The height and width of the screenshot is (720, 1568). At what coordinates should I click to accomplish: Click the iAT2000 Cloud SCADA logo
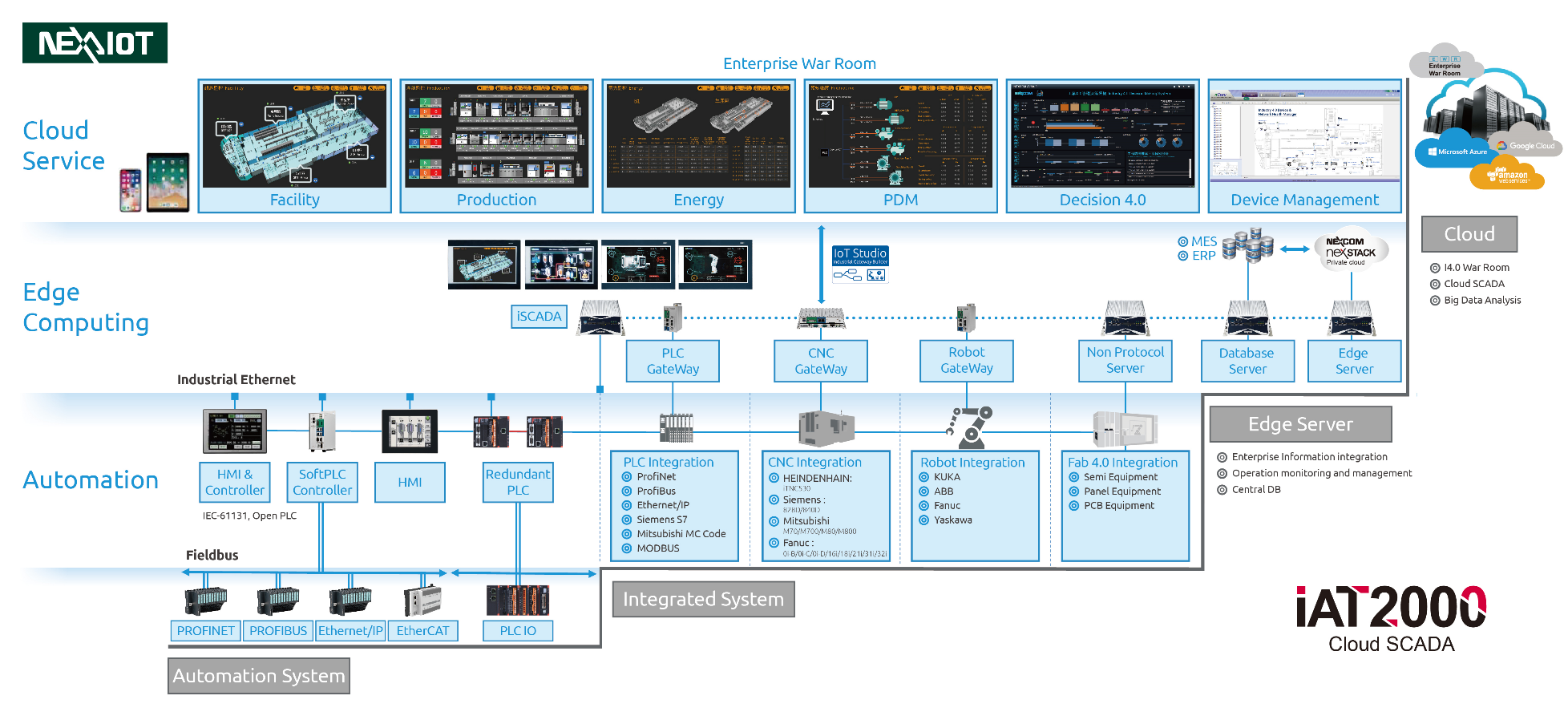point(1392,620)
